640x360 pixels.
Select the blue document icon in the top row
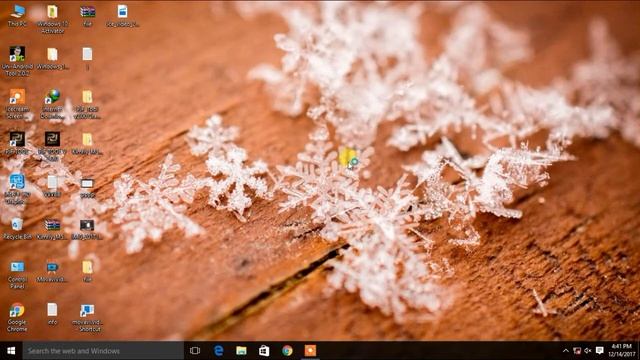pyautogui.click(x=122, y=16)
